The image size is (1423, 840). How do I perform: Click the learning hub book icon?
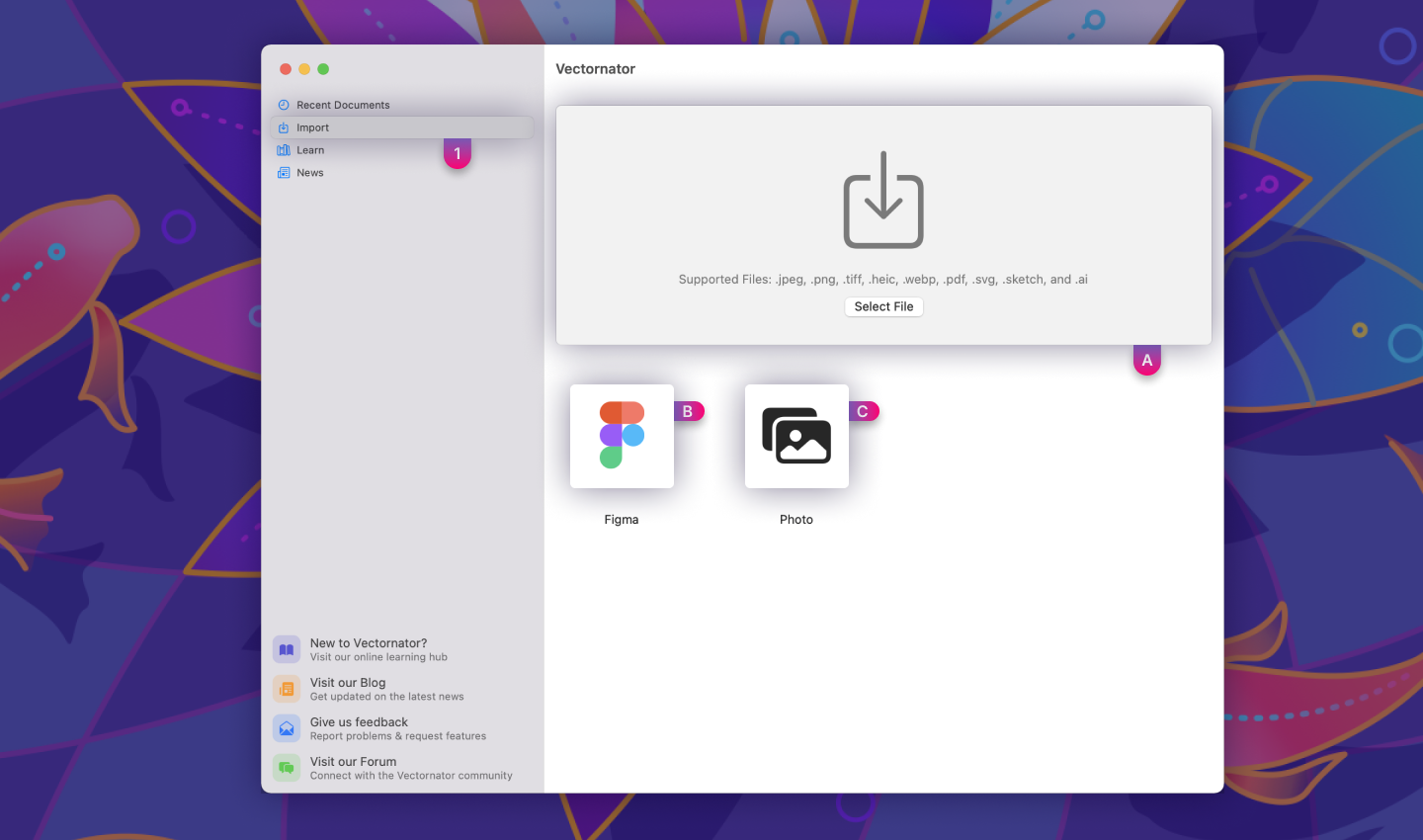[x=287, y=649]
